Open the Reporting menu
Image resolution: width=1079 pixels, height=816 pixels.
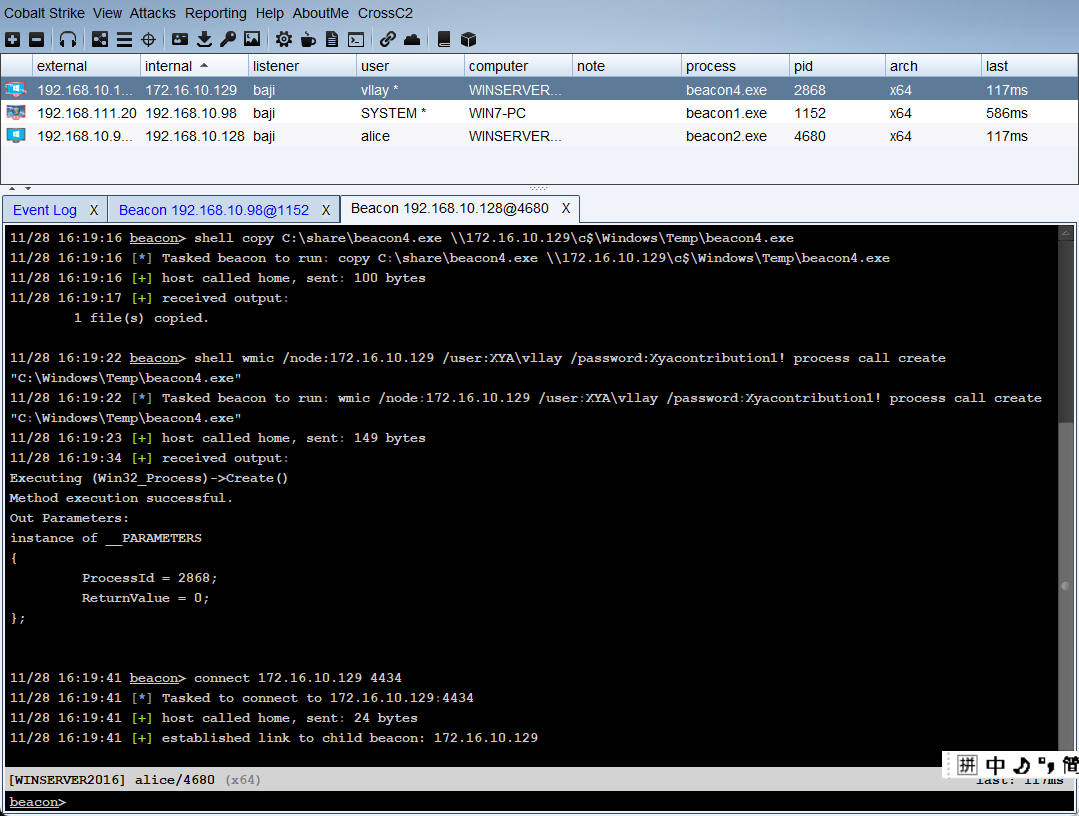click(215, 13)
